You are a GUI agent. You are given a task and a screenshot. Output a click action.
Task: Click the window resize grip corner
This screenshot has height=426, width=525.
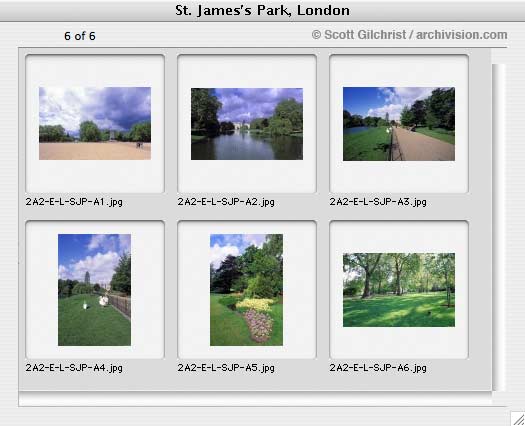(x=518, y=419)
